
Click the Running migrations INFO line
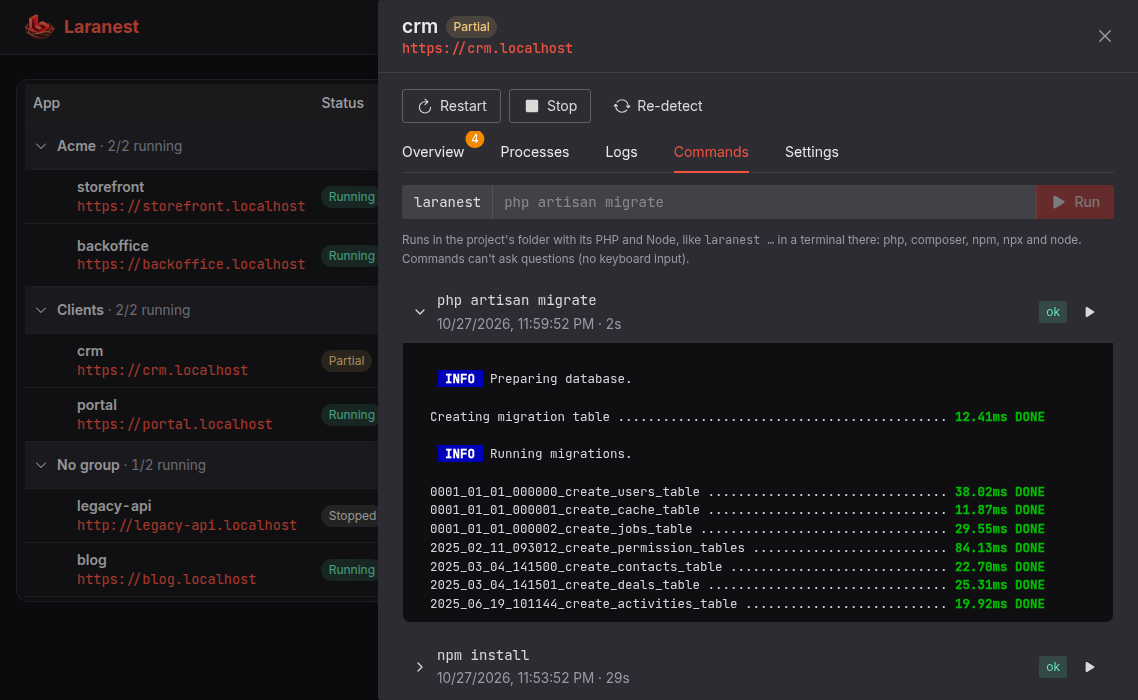pyautogui.click(x=535, y=454)
